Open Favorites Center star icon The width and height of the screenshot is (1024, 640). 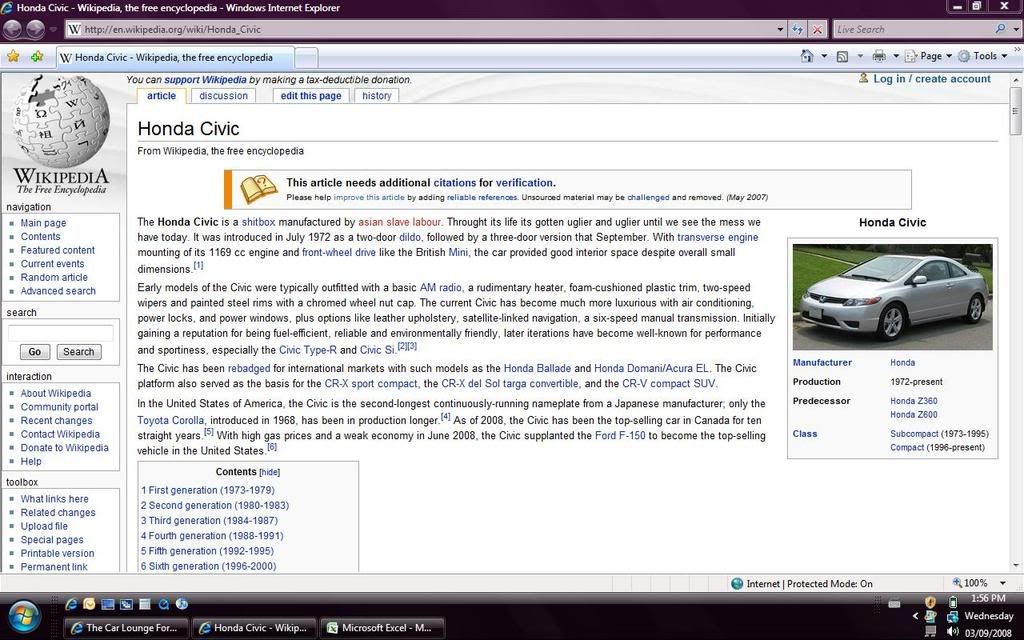(13, 57)
